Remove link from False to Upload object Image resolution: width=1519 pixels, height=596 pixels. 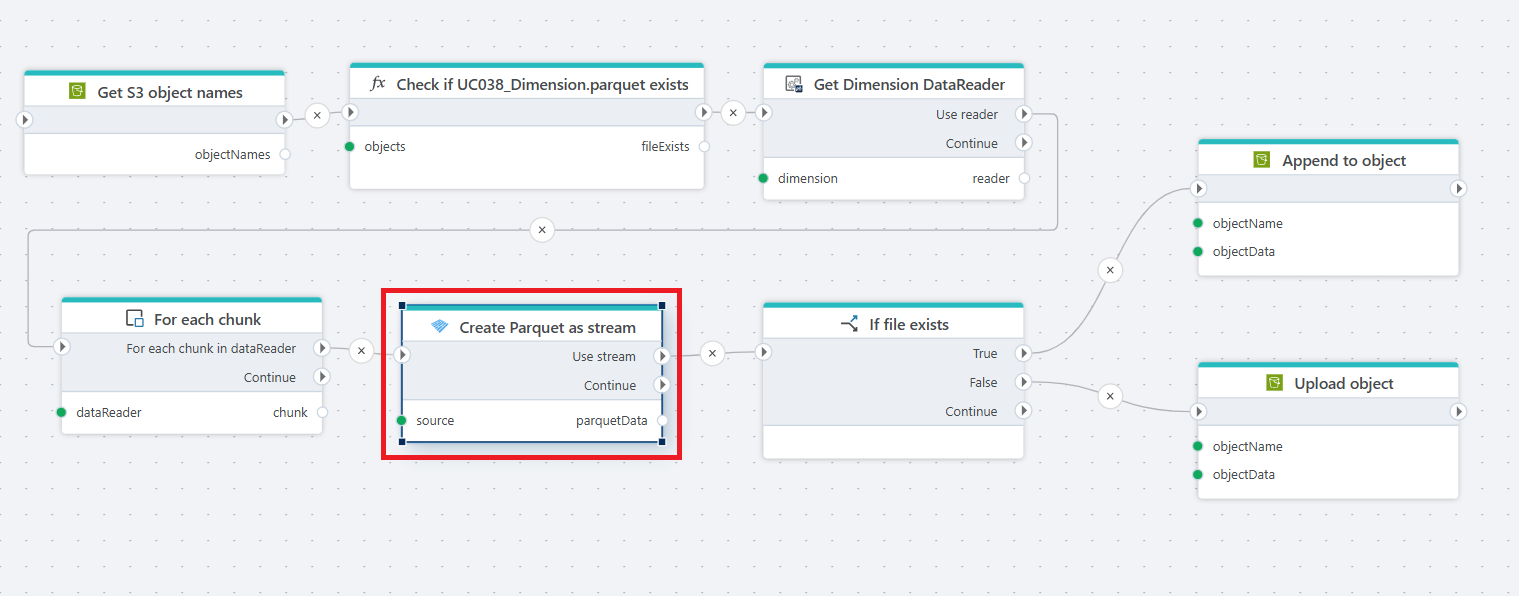click(1109, 397)
